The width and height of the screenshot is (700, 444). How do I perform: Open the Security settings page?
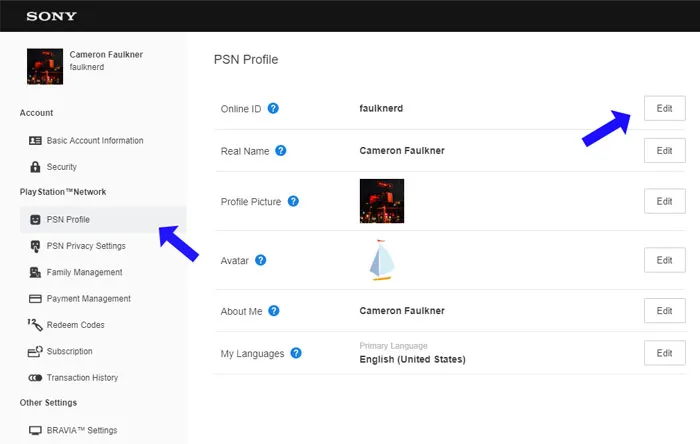[x=61, y=167]
